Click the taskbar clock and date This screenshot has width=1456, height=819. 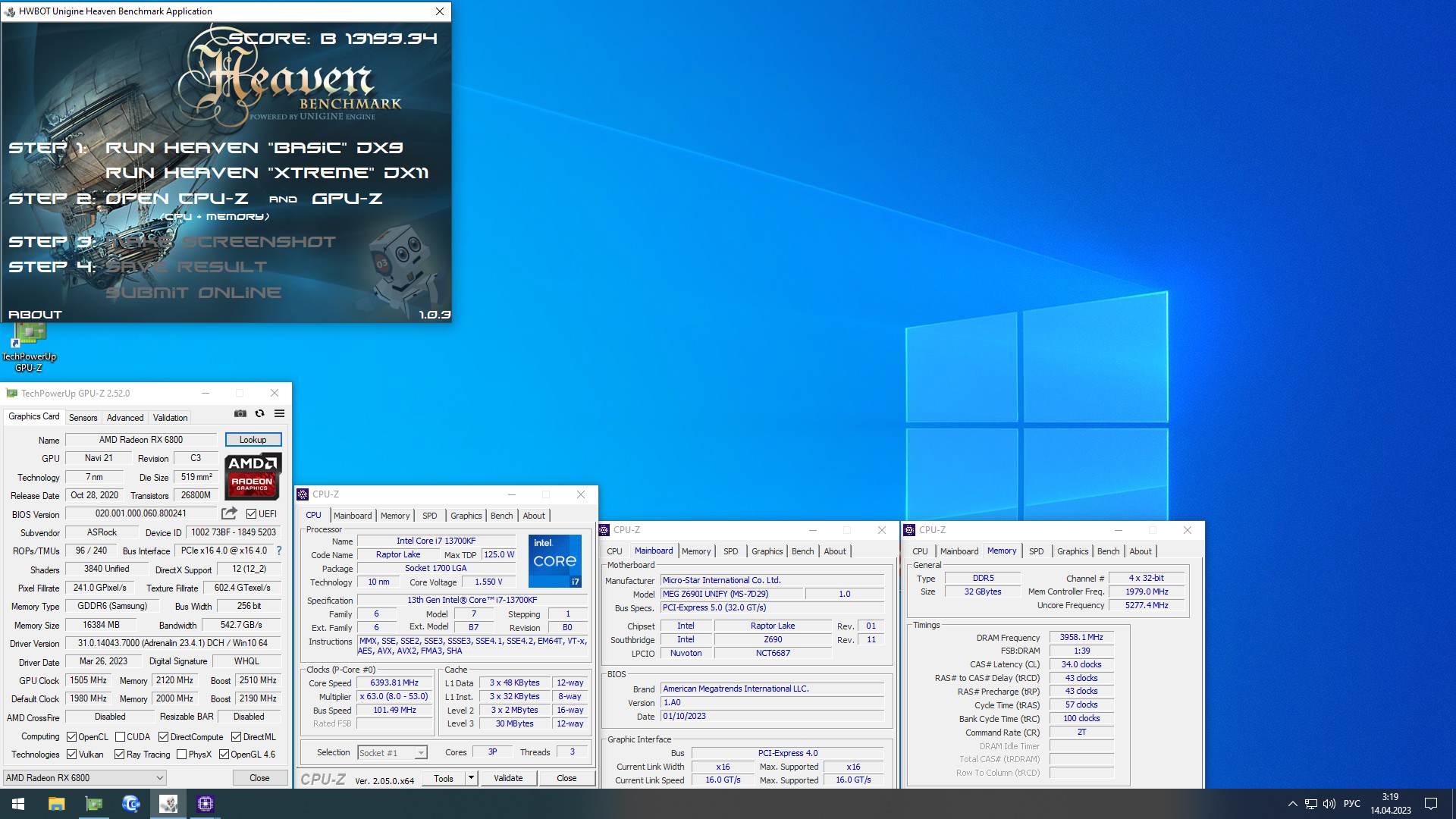(x=1390, y=804)
